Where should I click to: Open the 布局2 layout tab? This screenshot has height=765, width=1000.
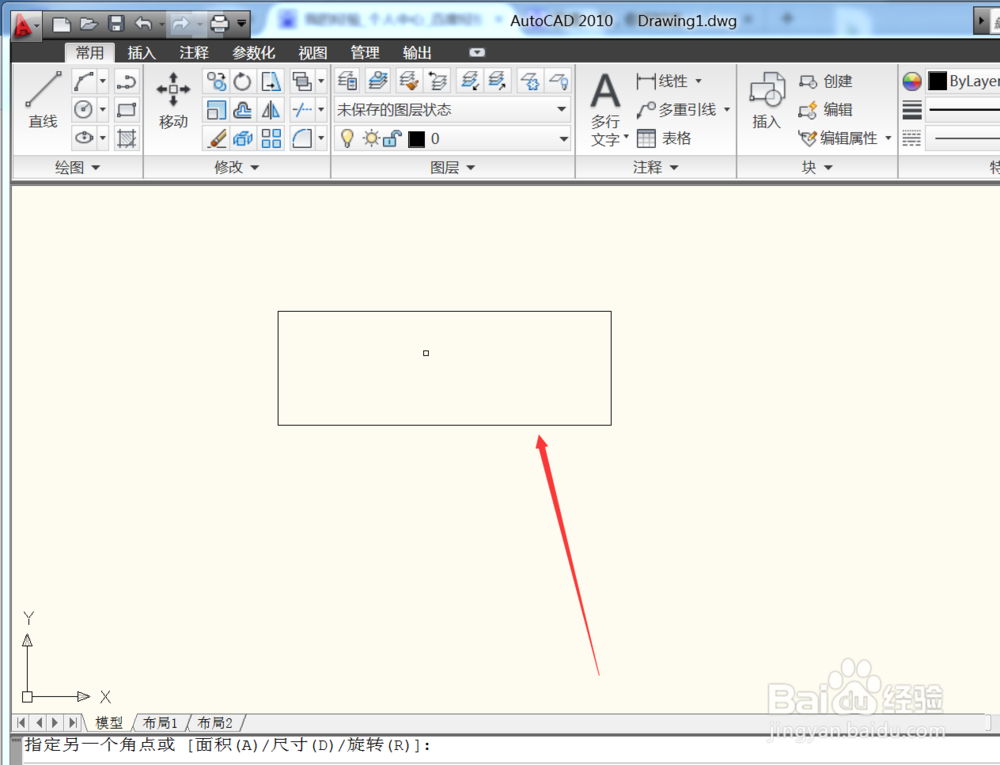point(214,723)
